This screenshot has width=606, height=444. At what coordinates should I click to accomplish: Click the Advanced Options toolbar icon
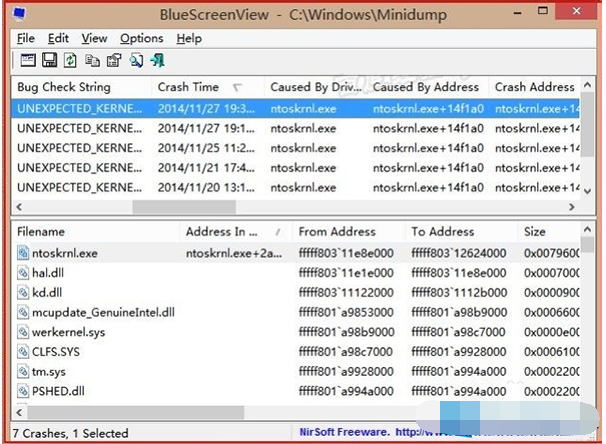(x=27, y=61)
